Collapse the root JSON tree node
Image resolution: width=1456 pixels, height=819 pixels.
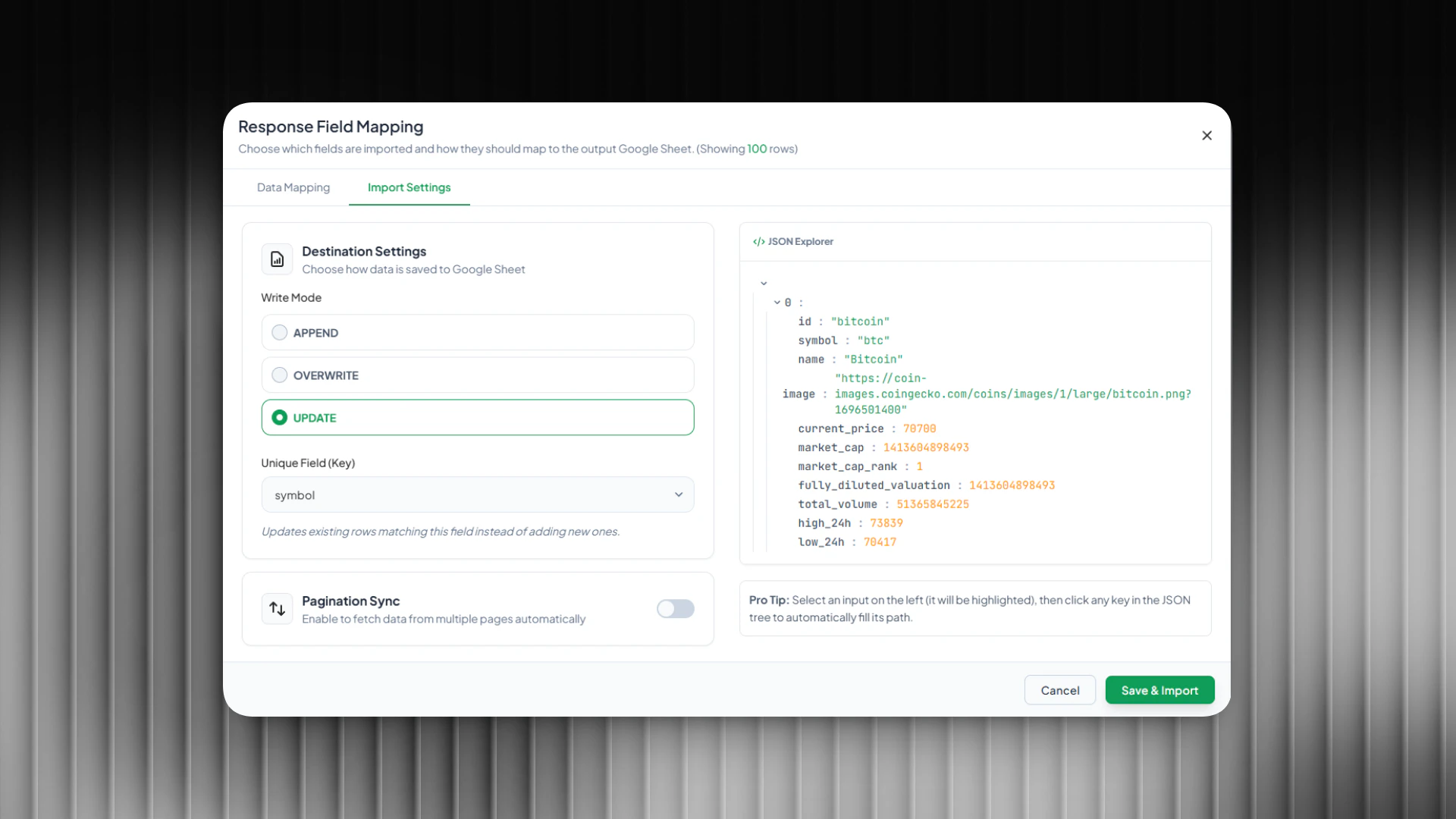click(x=764, y=282)
